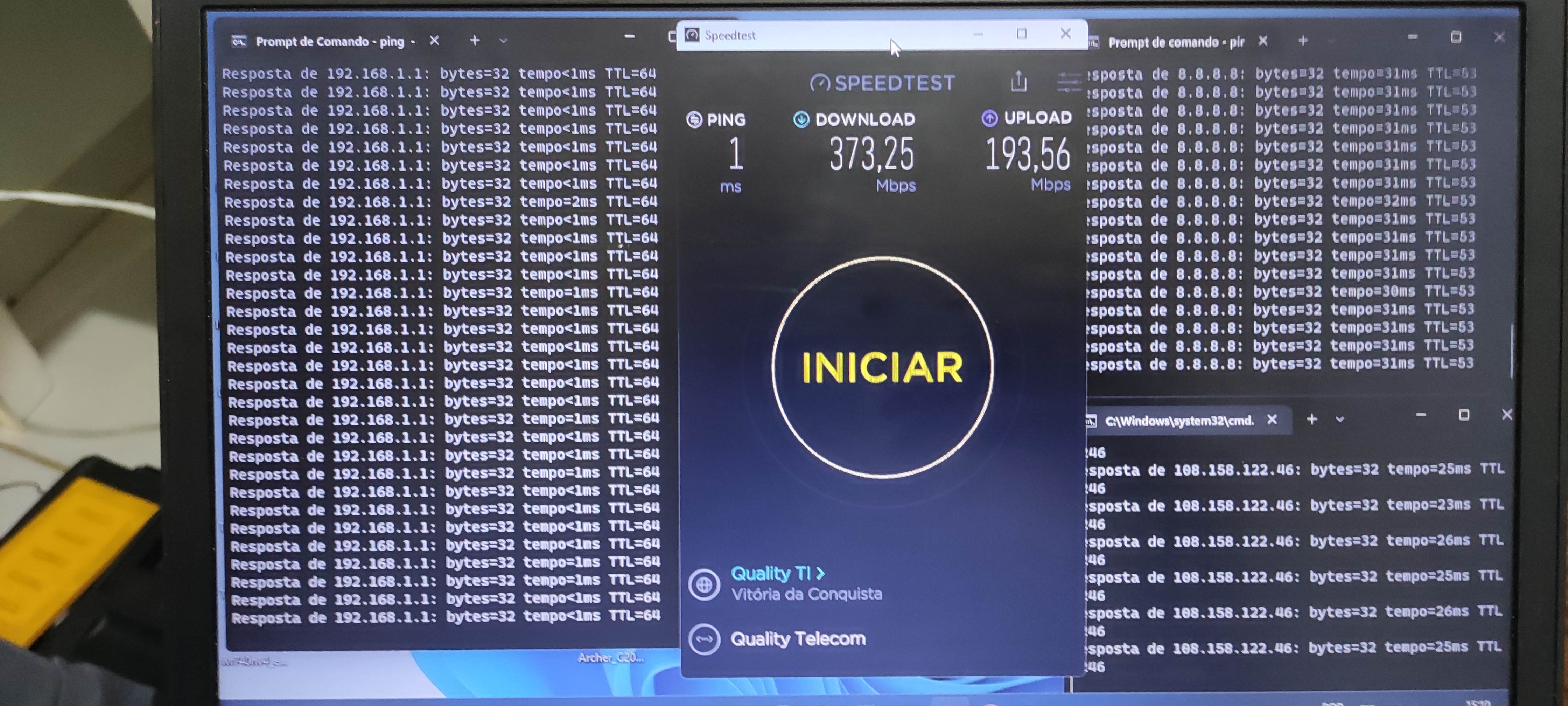Click the Quality Telecom connection icon
This screenshot has width=1568, height=706.
[x=704, y=639]
